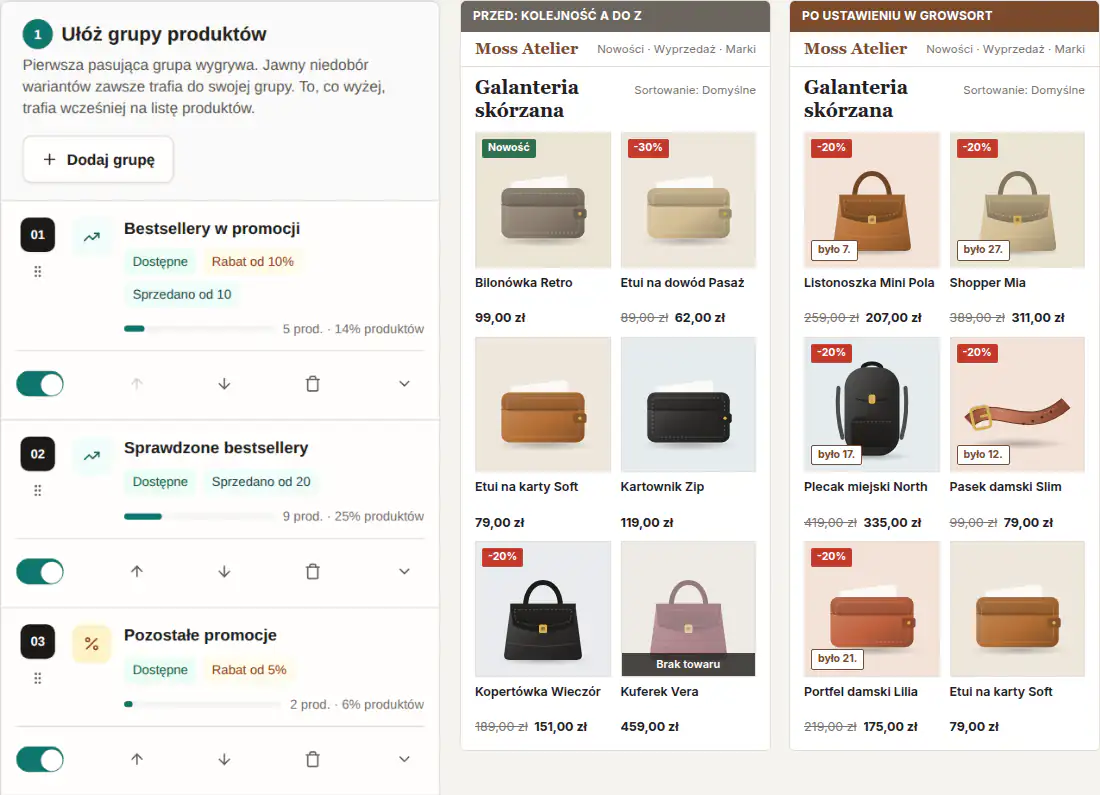
Task: Grab drag handle of group 03
Action: pyautogui.click(x=38, y=679)
